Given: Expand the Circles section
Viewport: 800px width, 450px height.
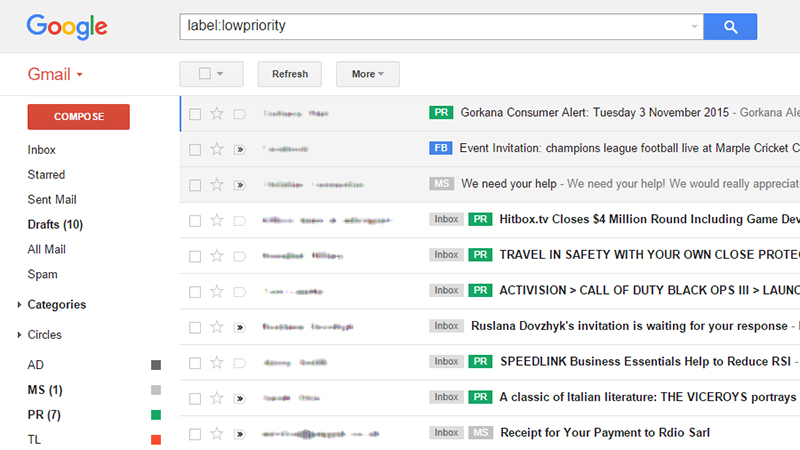Looking at the screenshot, I should (x=19, y=335).
